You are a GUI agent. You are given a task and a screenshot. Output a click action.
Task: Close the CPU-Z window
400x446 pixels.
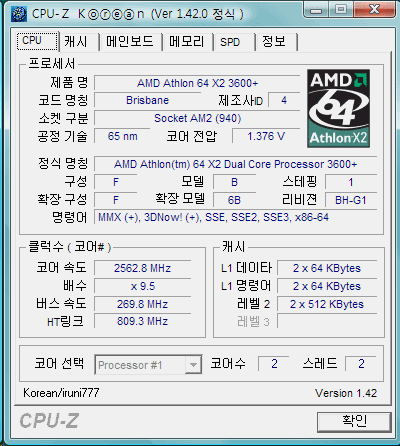[x=374, y=10]
